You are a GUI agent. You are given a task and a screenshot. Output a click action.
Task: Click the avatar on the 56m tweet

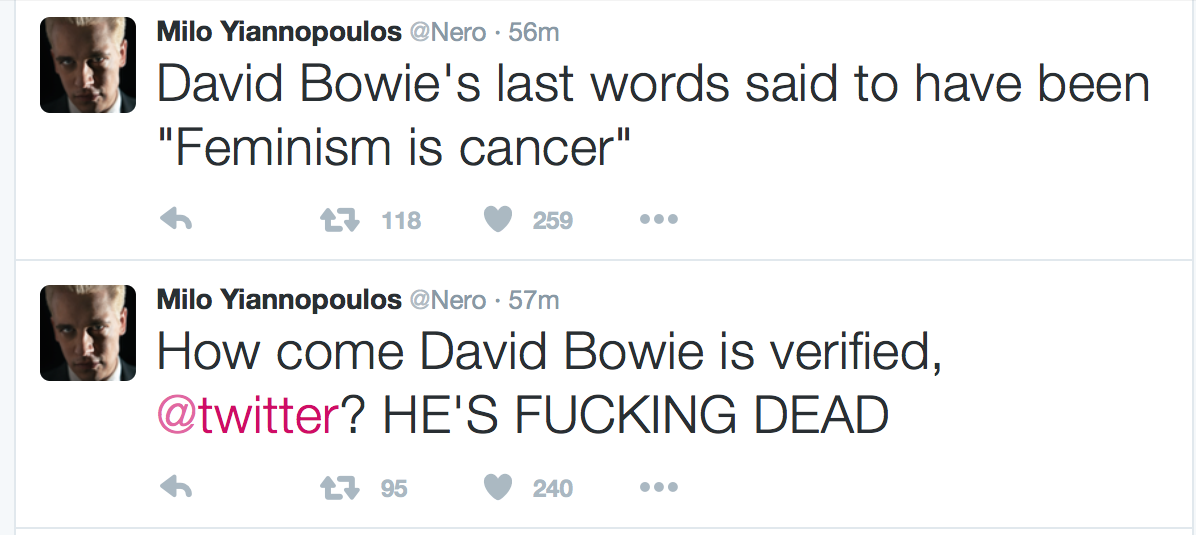88,65
